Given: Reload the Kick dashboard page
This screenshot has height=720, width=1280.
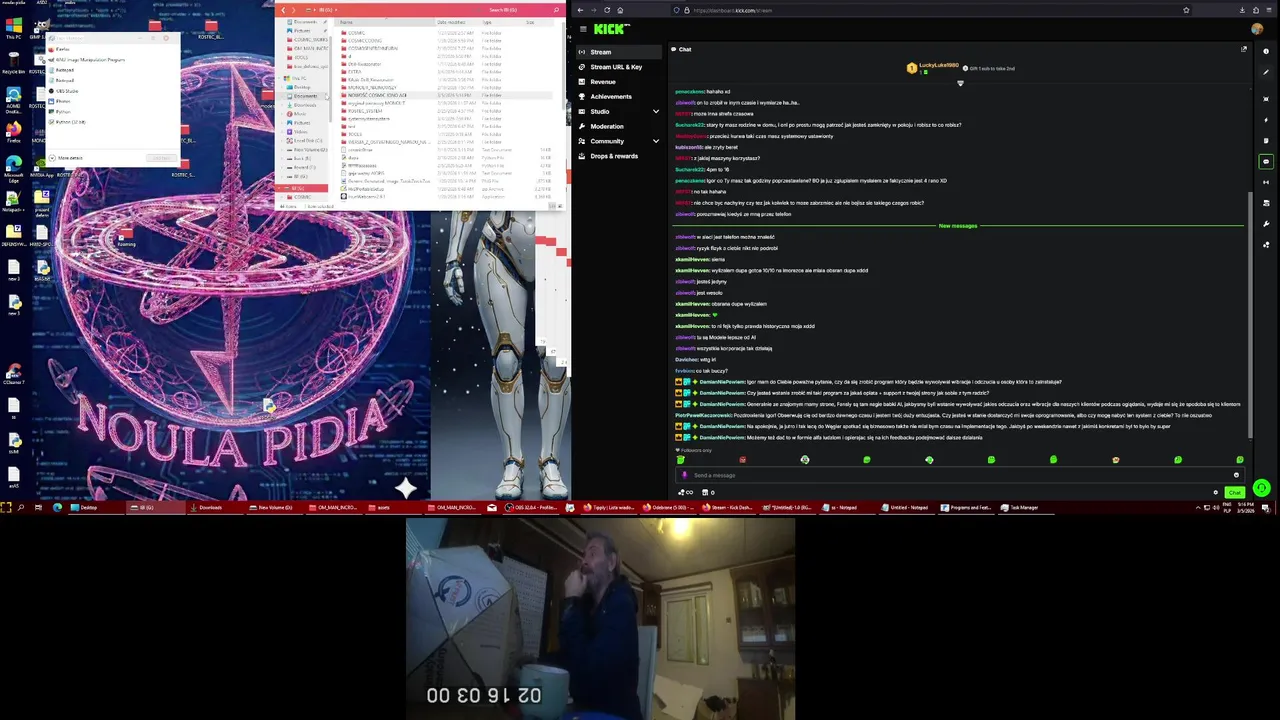Looking at the screenshot, I should click(606, 10).
